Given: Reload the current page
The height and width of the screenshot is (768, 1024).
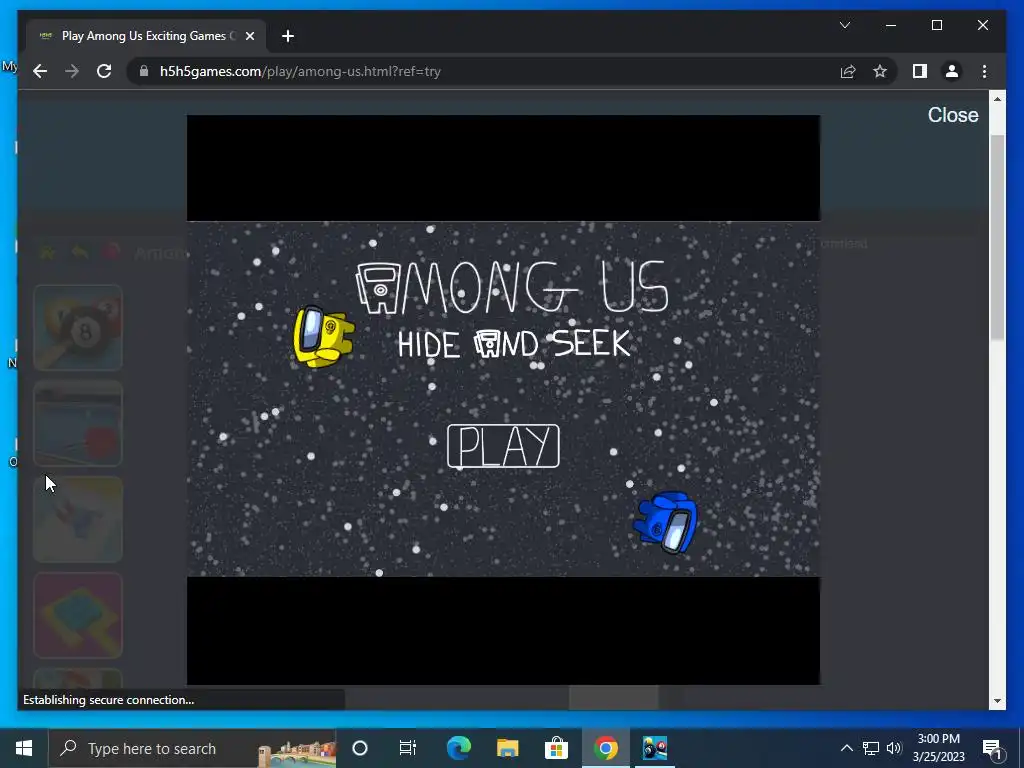Looking at the screenshot, I should pos(104,71).
